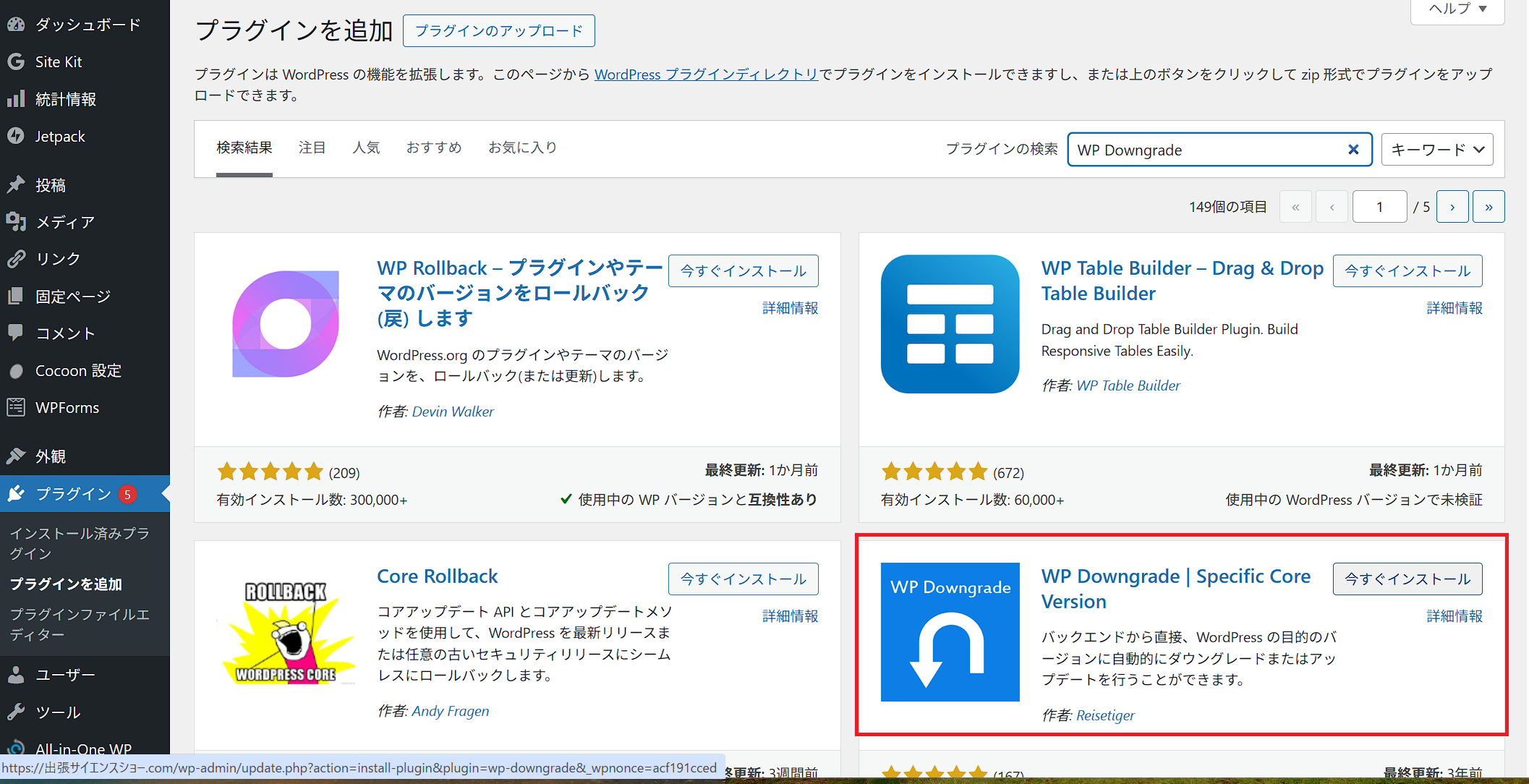The image size is (1529, 784).
Task: Clear the plugin search with X icon
Action: [x=1353, y=150]
